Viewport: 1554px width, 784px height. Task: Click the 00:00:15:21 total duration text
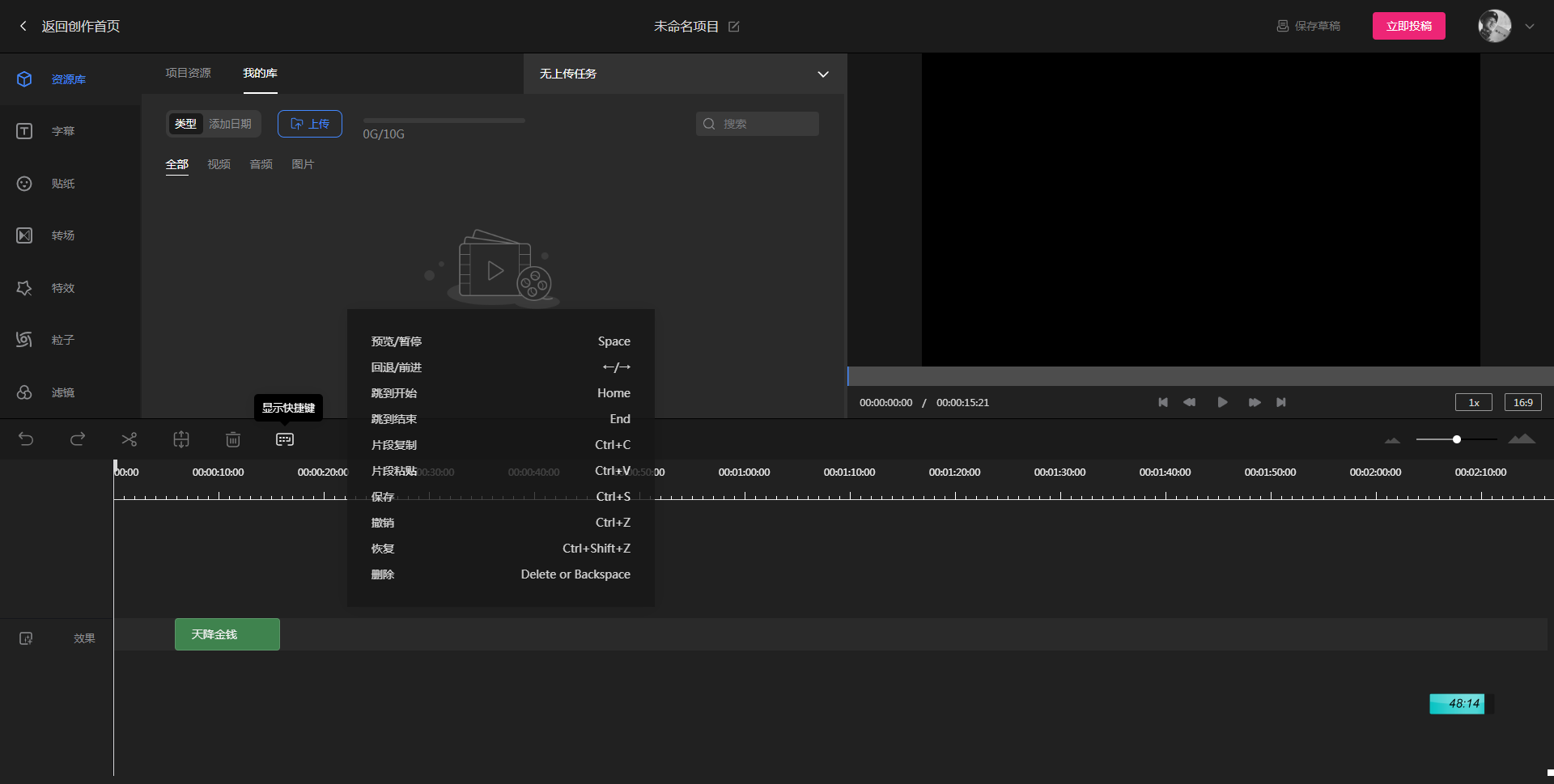click(963, 402)
